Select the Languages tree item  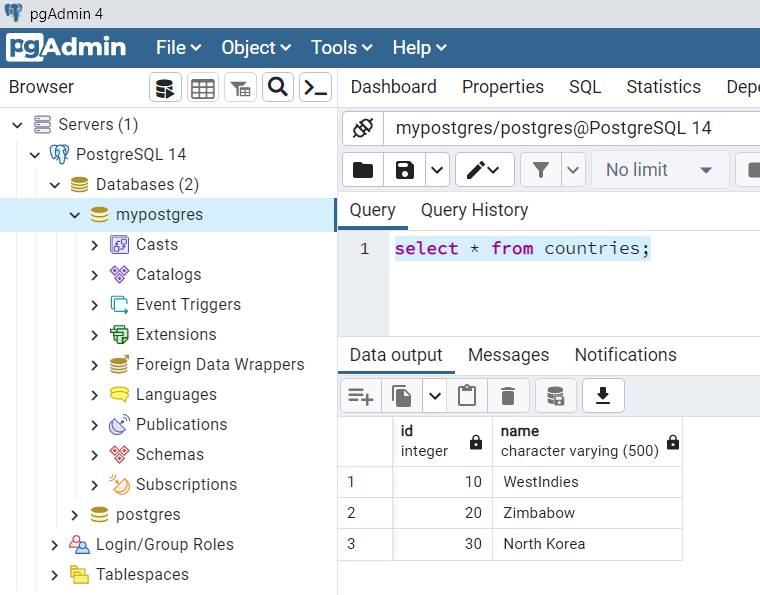point(176,394)
